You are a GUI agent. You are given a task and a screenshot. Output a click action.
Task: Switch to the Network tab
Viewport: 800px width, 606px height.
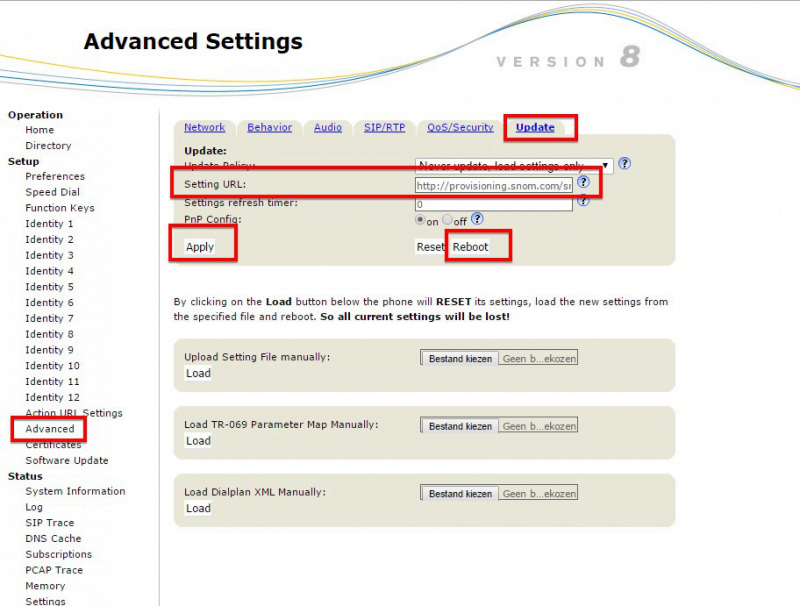[205, 128]
